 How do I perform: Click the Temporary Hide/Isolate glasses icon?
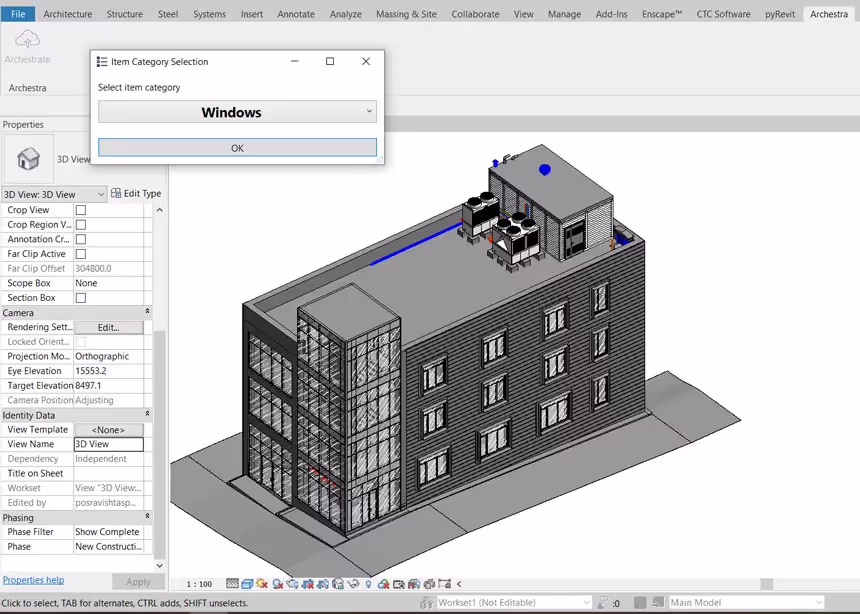coord(353,584)
